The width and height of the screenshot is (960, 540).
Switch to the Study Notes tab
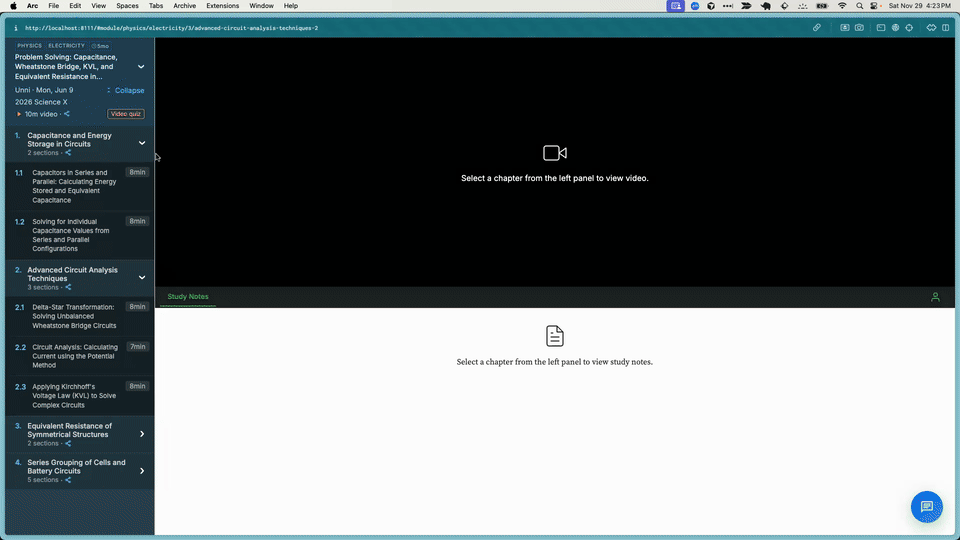coord(188,297)
